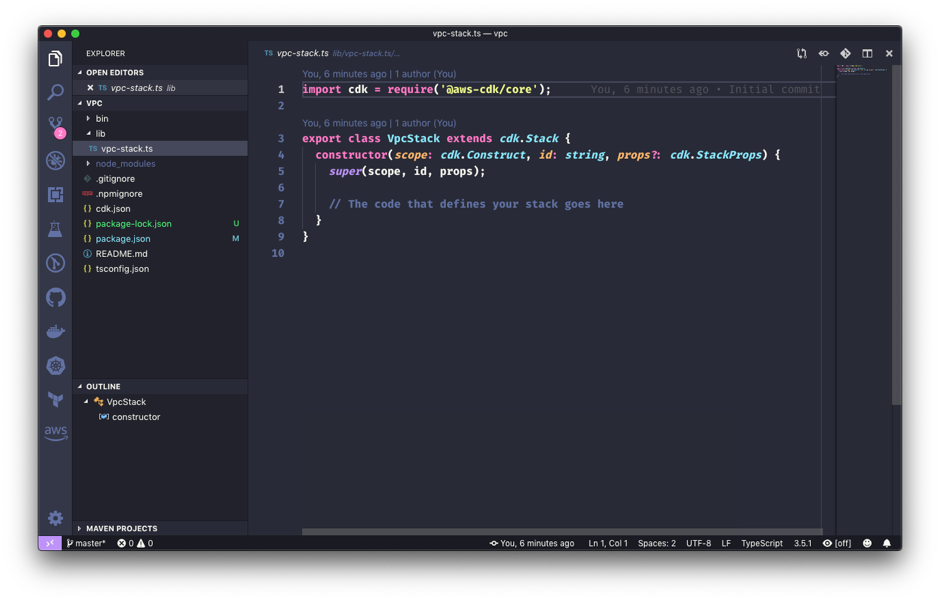
Task: Click the TypeScript version 3.5.1 item
Action: point(802,543)
